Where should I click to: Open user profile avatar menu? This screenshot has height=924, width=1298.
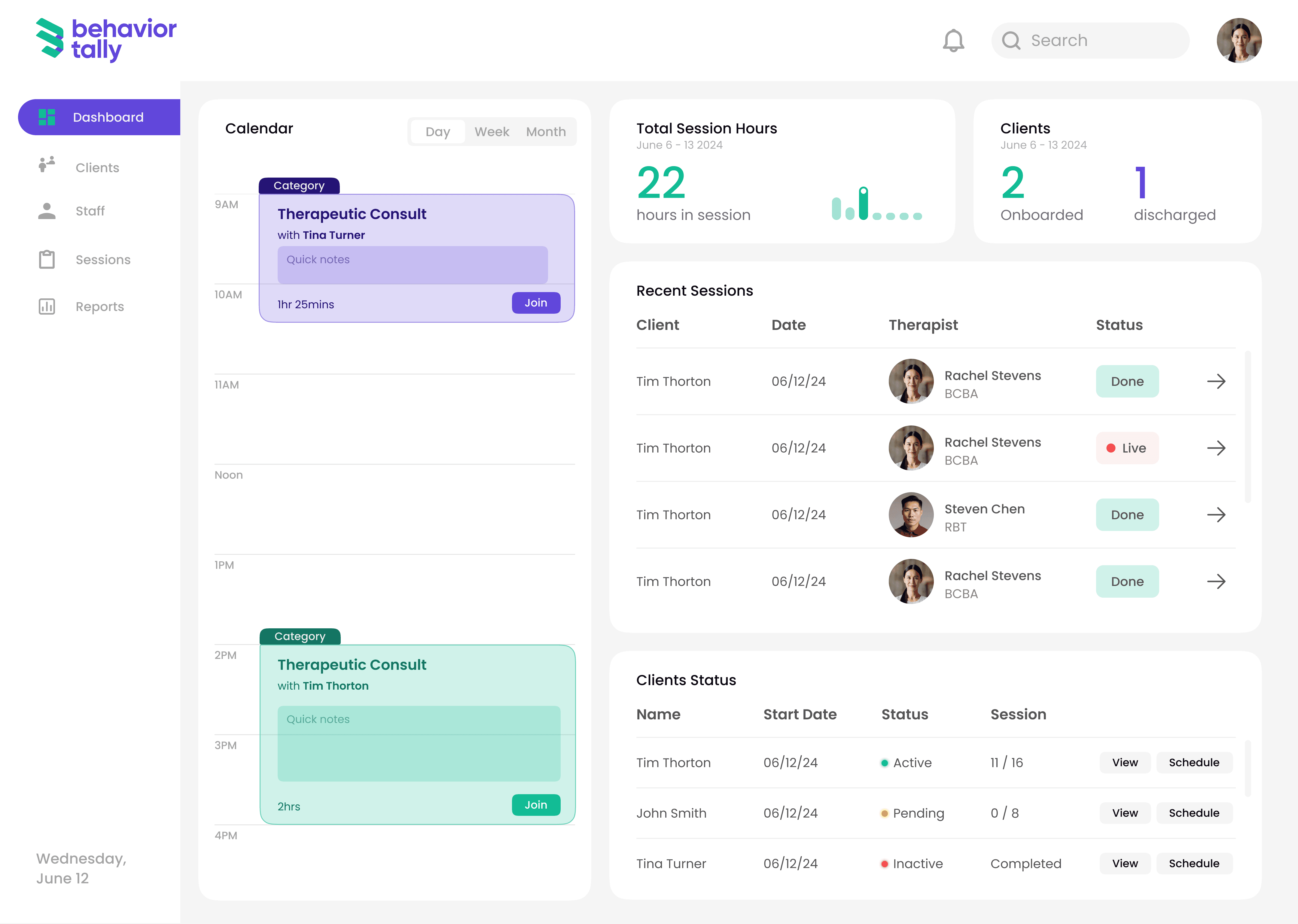click(x=1239, y=40)
